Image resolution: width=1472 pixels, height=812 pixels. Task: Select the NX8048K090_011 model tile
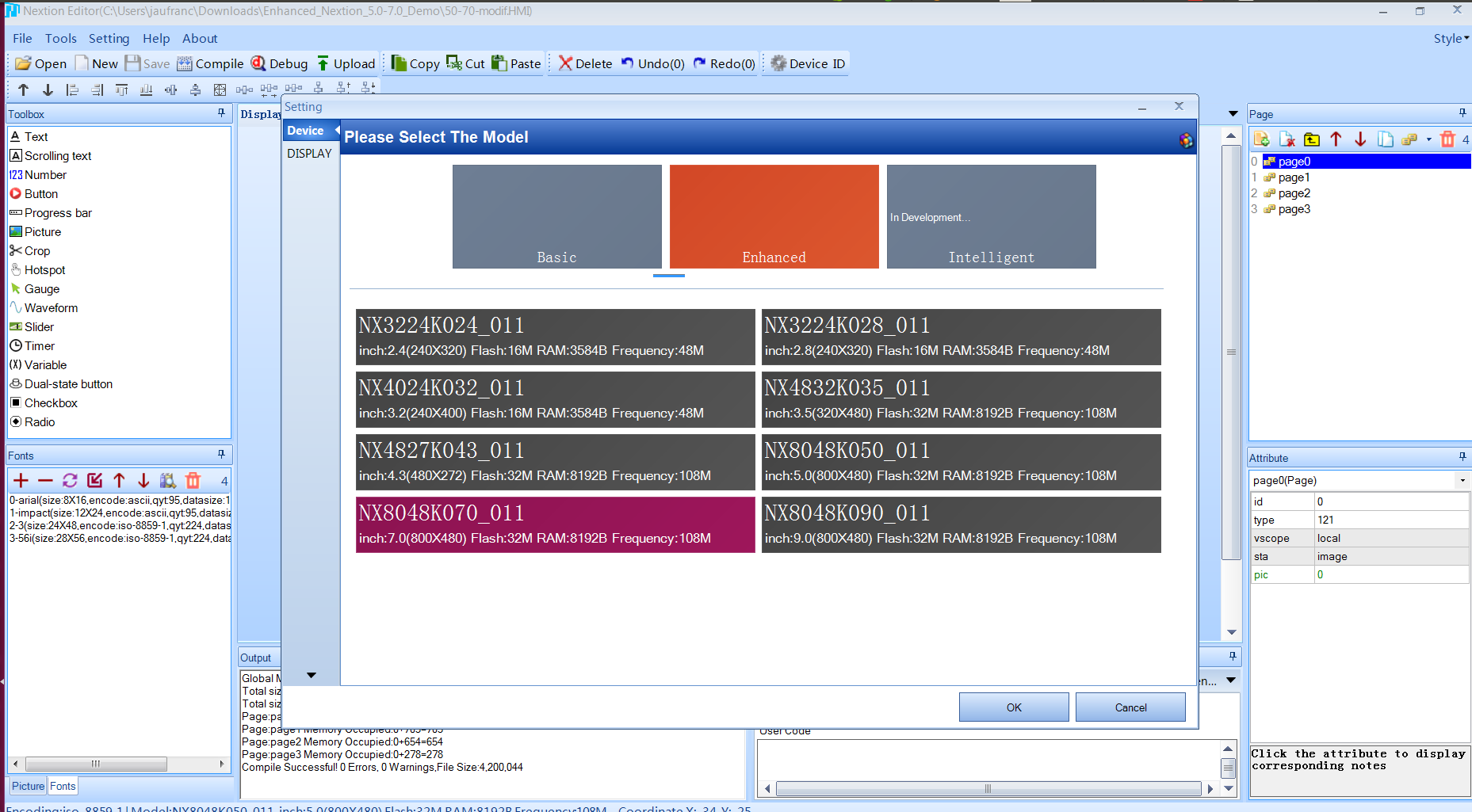[x=961, y=524]
